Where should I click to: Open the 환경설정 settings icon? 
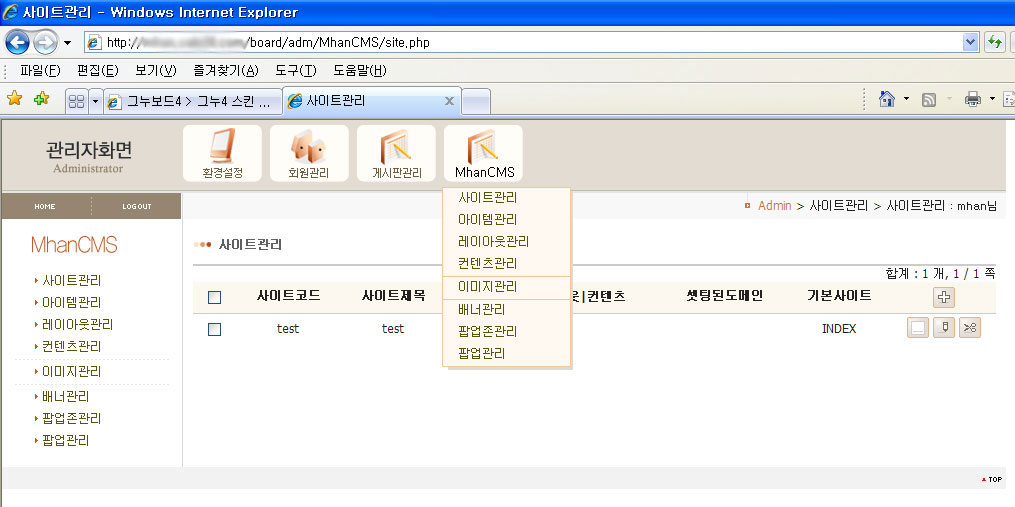click(x=222, y=154)
